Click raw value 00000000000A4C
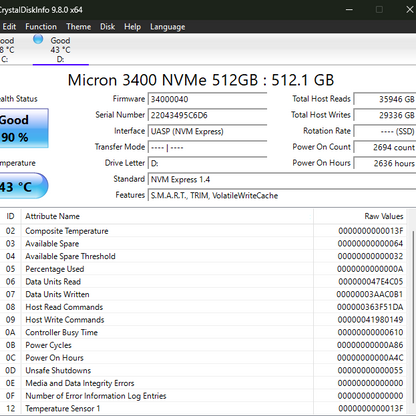 tap(370, 358)
